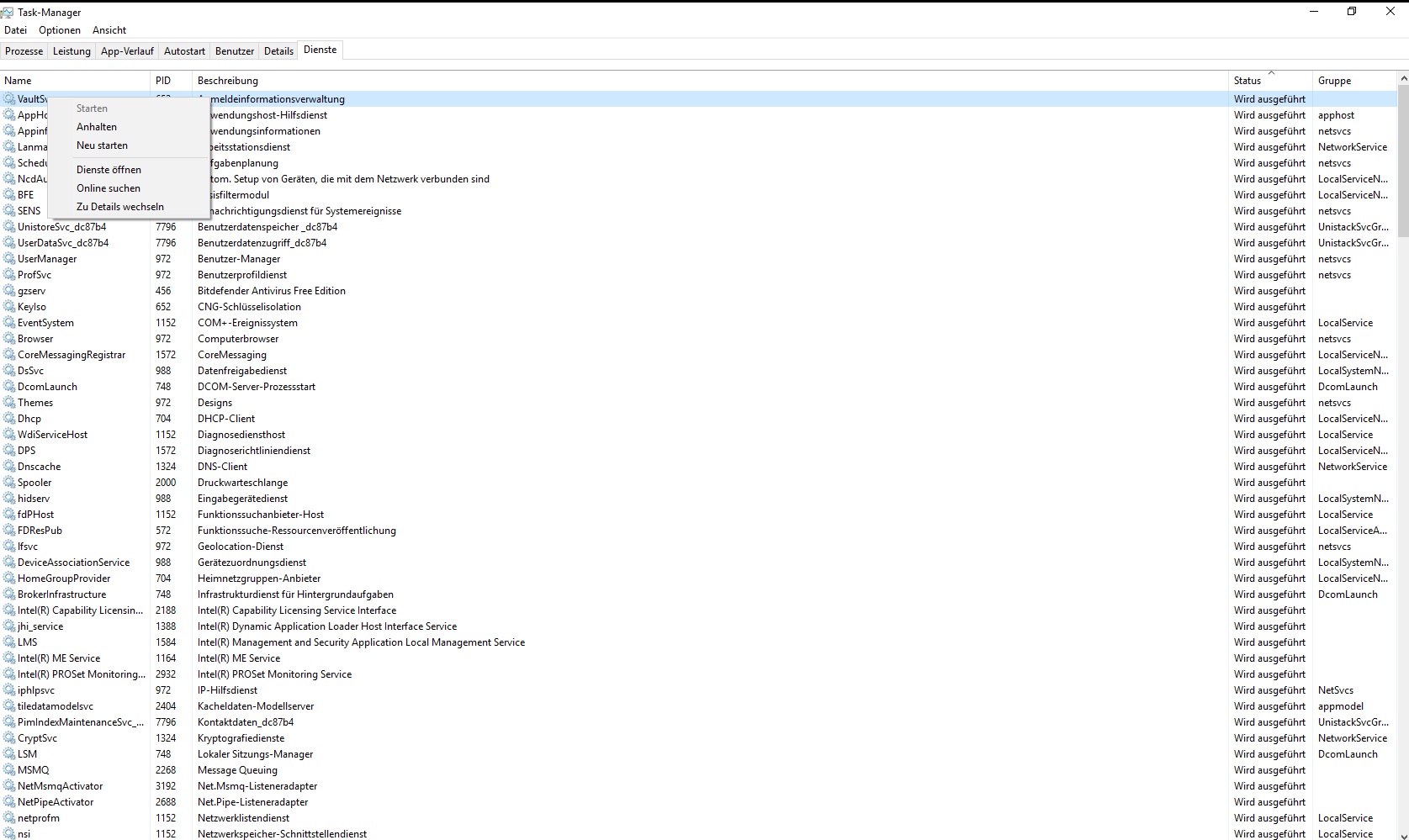This screenshot has height=840, width=1409.
Task: Click the gear icon beside LMS
Action: (9, 642)
